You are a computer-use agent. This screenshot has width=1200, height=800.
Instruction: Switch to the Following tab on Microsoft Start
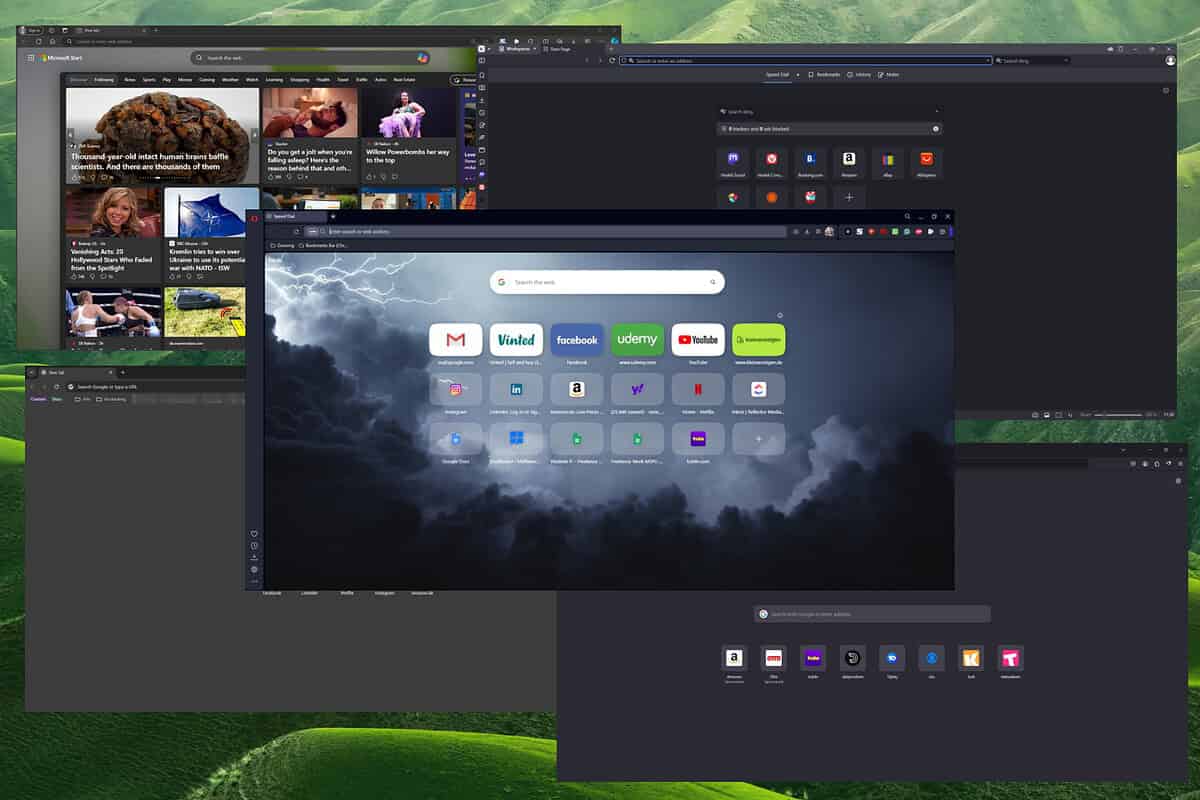(103, 79)
